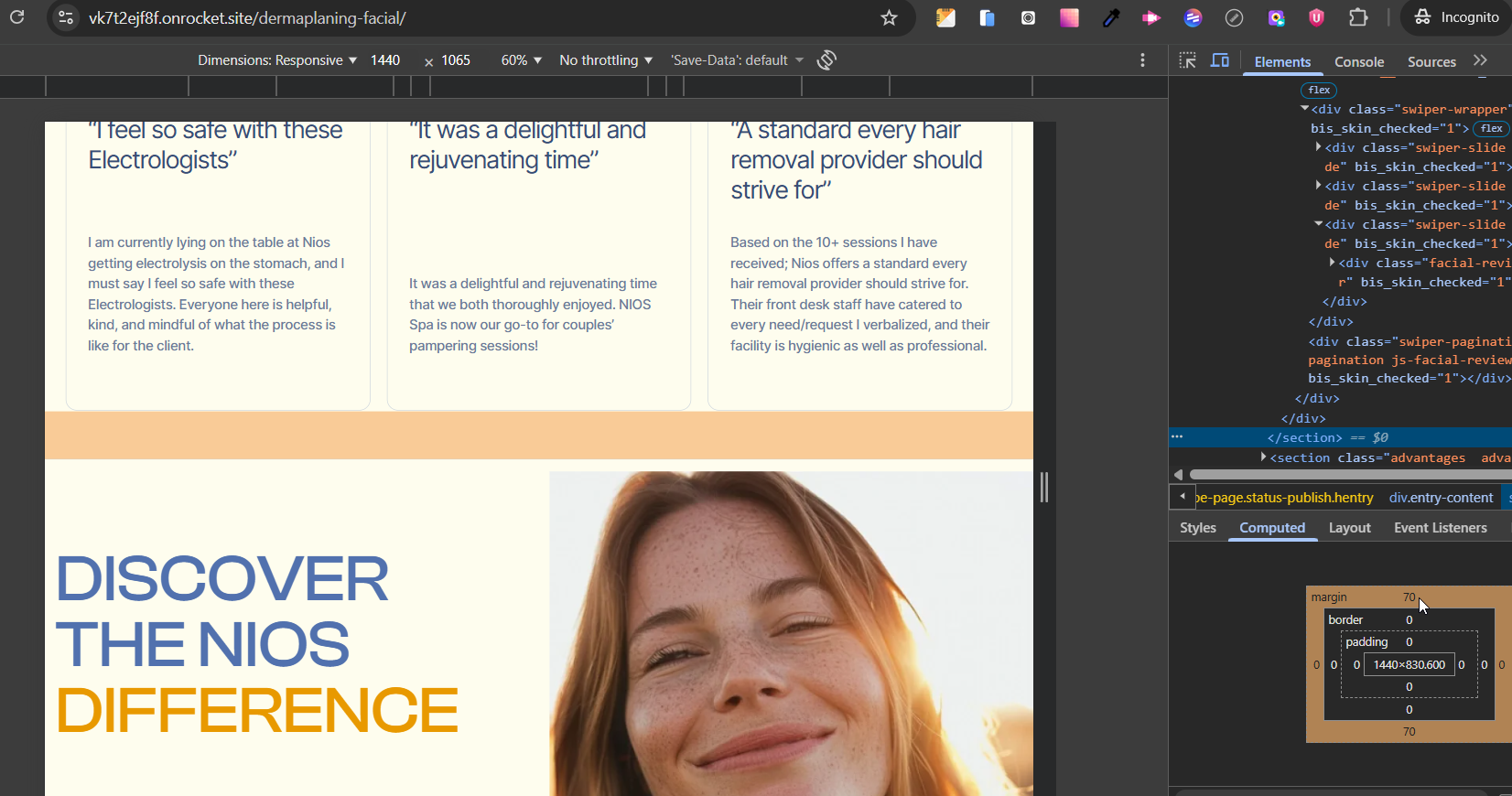Open the gray circular ruler extension
The height and width of the screenshot is (796, 1512).
[1234, 17]
